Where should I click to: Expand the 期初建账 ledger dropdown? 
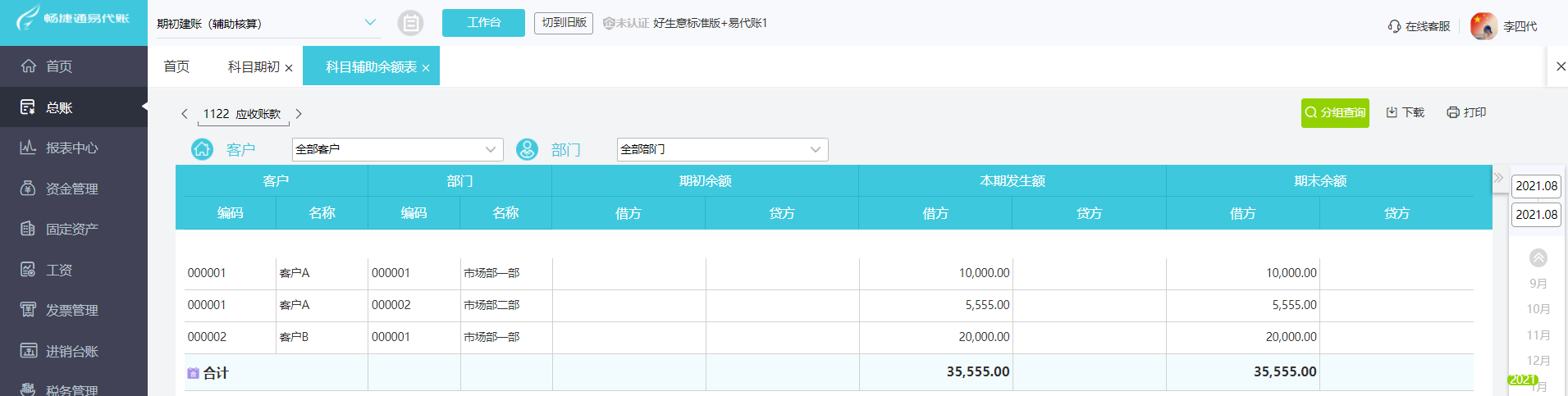tap(370, 23)
